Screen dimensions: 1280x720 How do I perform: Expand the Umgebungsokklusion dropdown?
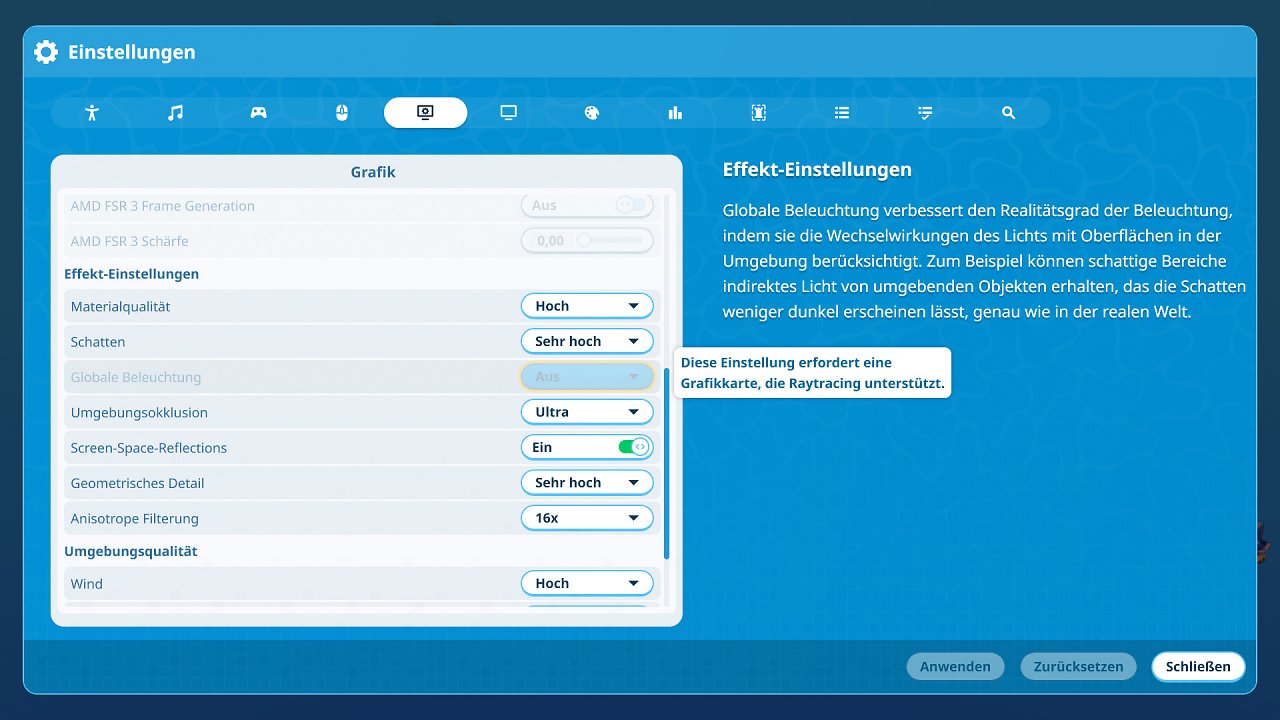[x=587, y=412]
